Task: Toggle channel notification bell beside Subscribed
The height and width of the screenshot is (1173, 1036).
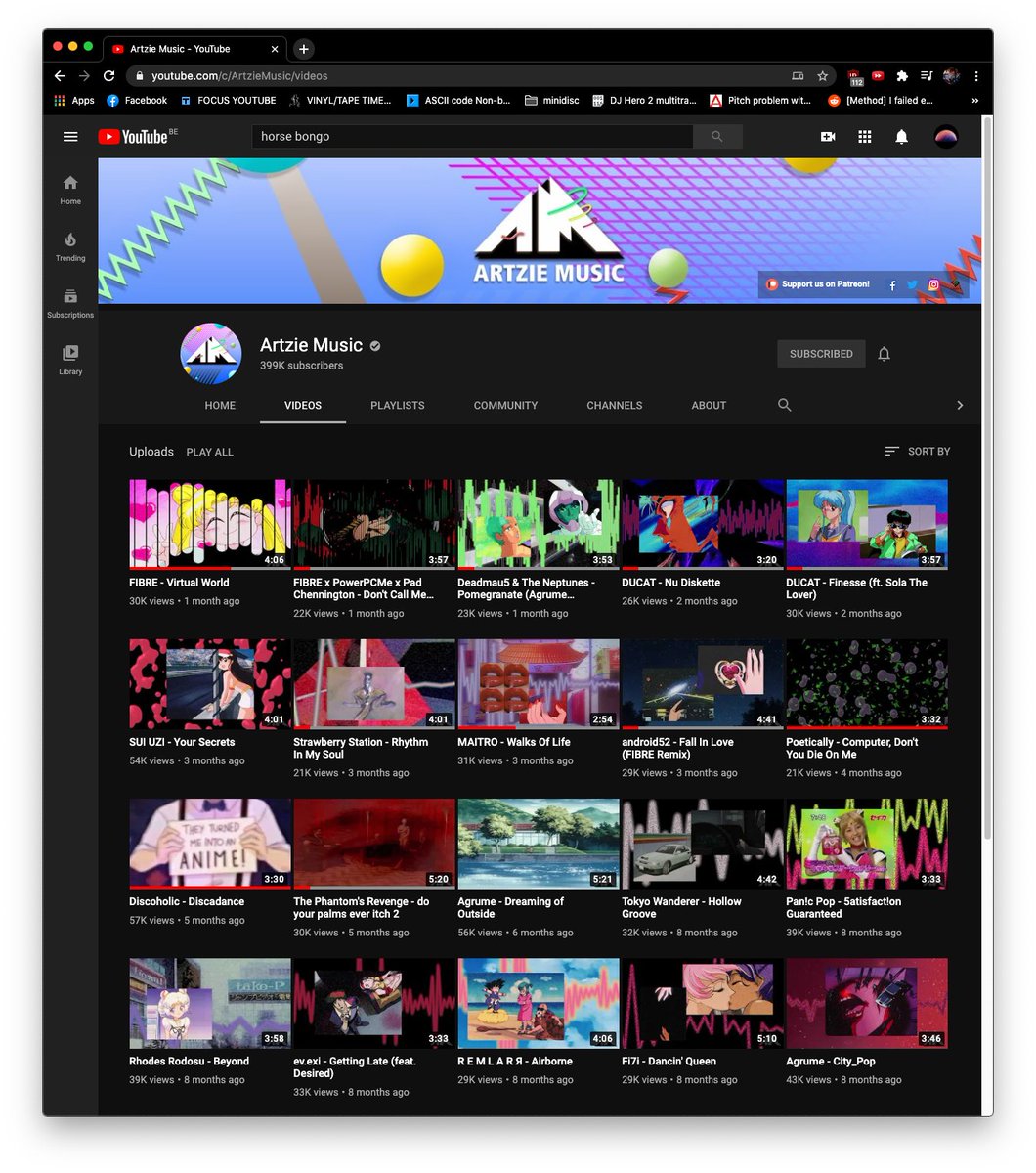Action: pos(884,354)
